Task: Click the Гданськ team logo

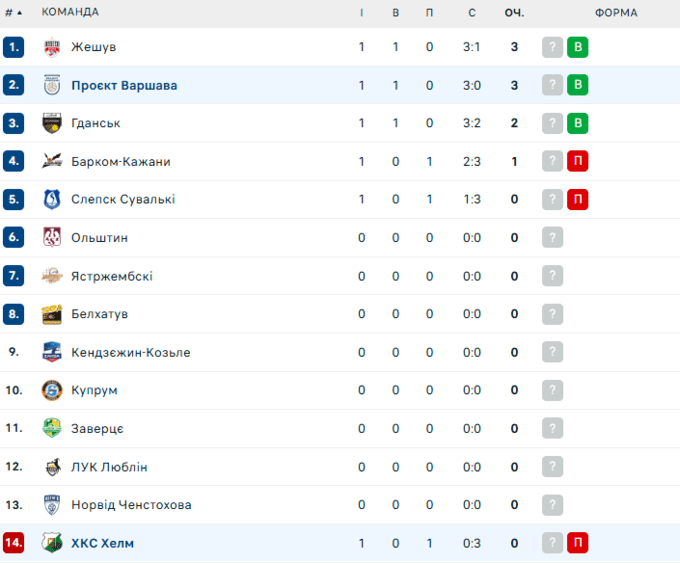Action: tap(53, 123)
